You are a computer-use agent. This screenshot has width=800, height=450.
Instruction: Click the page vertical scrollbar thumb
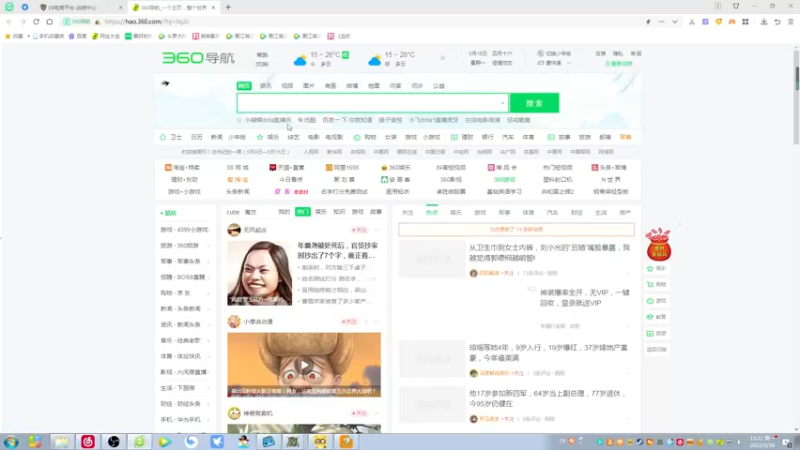tap(796, 79)
